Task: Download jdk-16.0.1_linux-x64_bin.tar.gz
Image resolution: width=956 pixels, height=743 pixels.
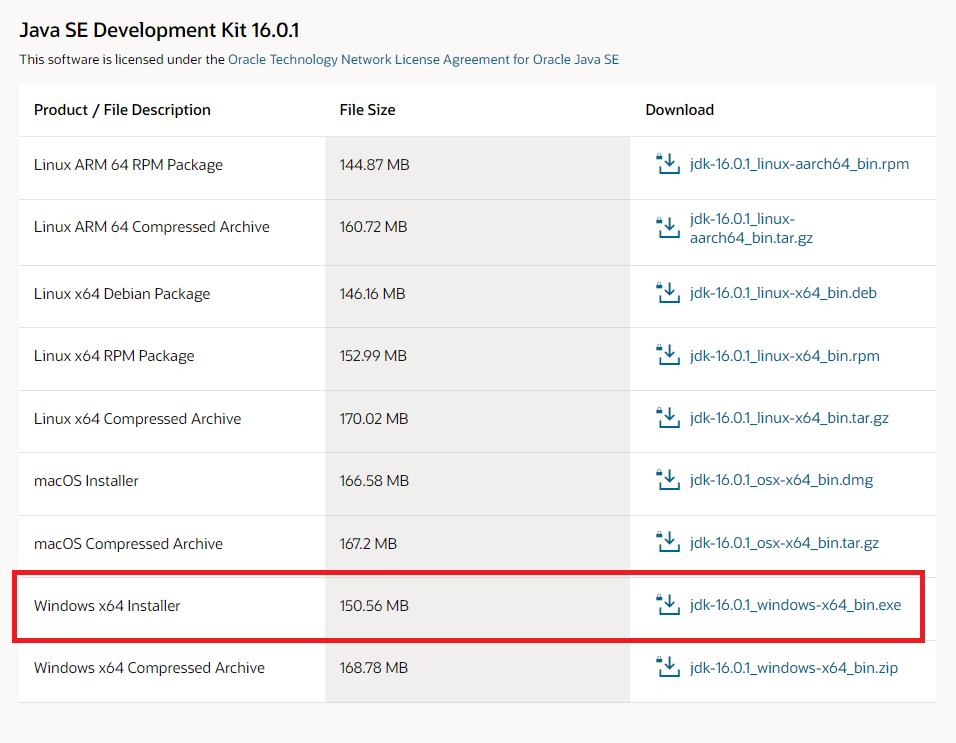Action: tap(789, 418)
